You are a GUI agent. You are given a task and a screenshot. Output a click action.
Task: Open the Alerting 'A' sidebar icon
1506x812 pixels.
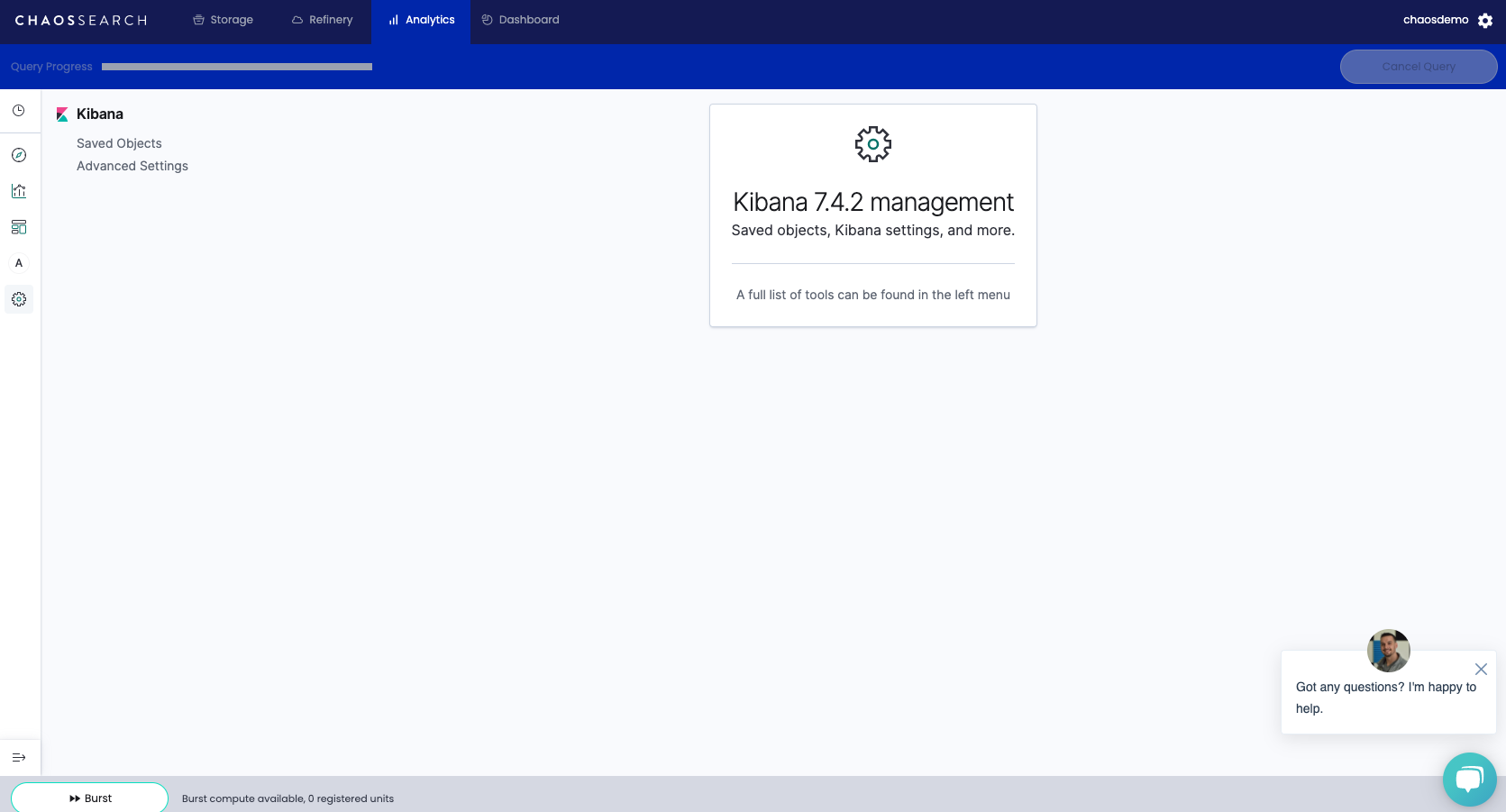pyautogui.click(x=19, y=263)
